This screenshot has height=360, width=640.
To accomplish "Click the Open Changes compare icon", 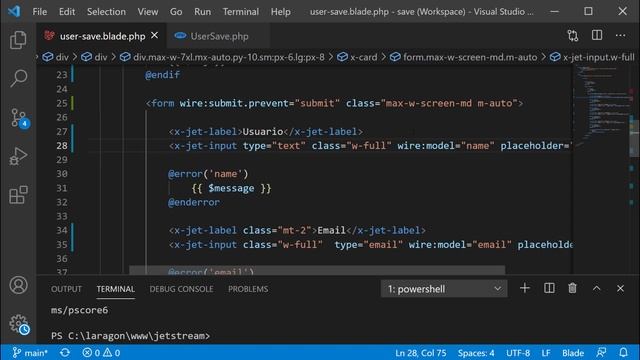I will pyautogui.click(x=573, y=36).
